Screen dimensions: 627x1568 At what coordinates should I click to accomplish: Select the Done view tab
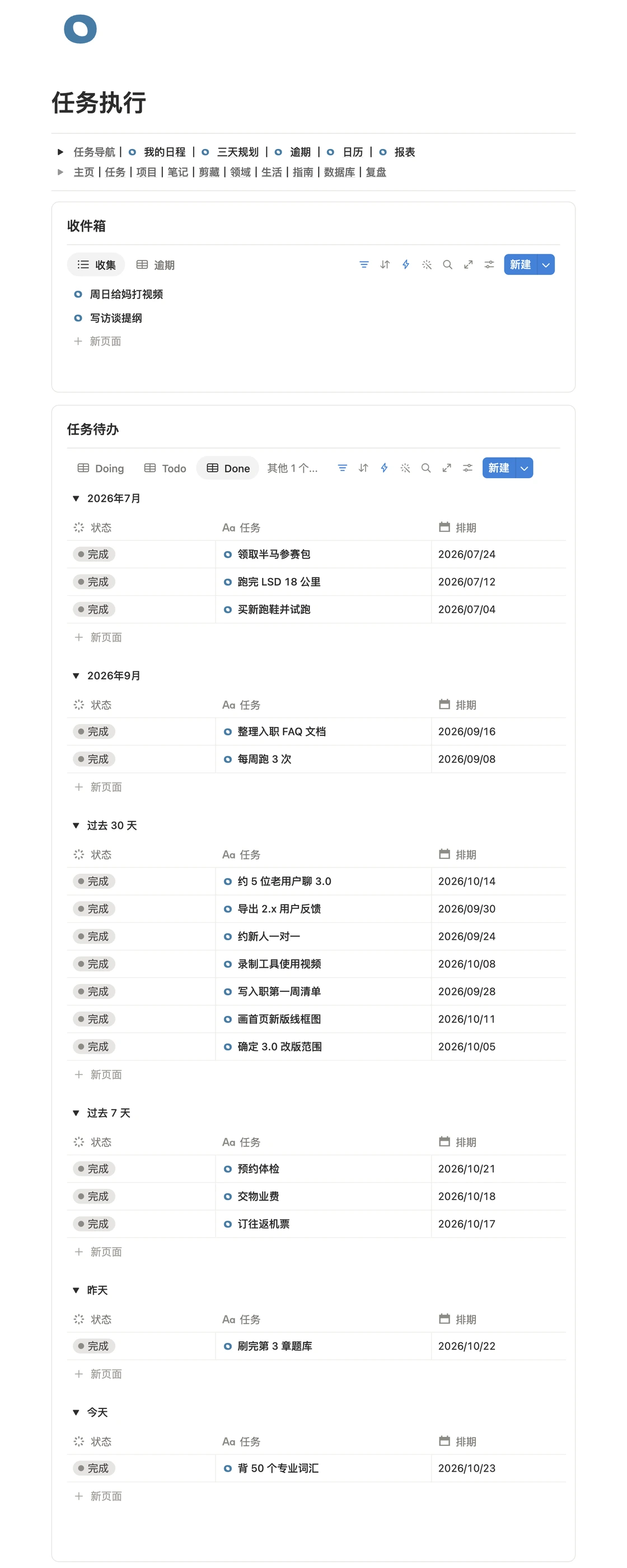coord(228,468)
